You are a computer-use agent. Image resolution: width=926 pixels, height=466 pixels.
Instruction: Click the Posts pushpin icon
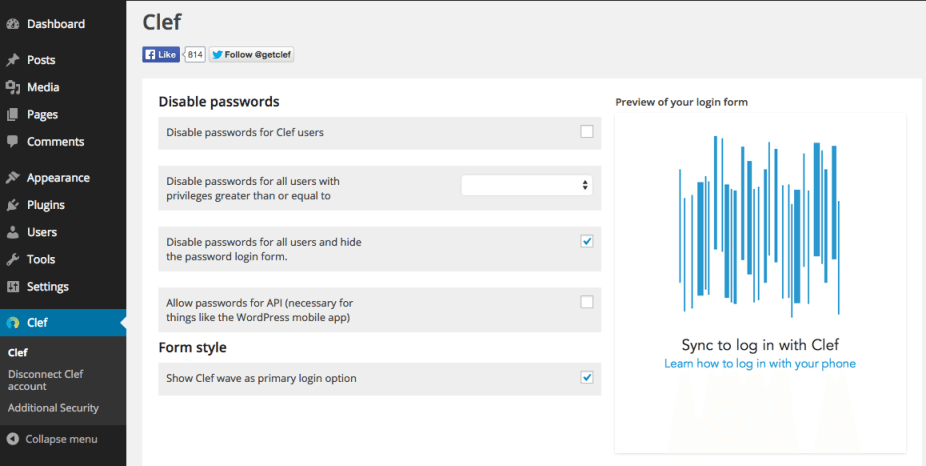[x=12, y=60]
